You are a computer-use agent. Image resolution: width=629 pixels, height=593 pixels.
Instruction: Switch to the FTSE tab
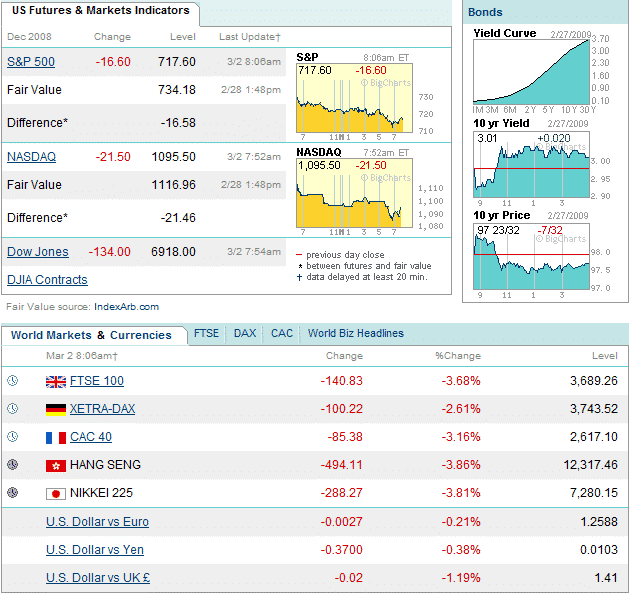click(x=206, y=334)
